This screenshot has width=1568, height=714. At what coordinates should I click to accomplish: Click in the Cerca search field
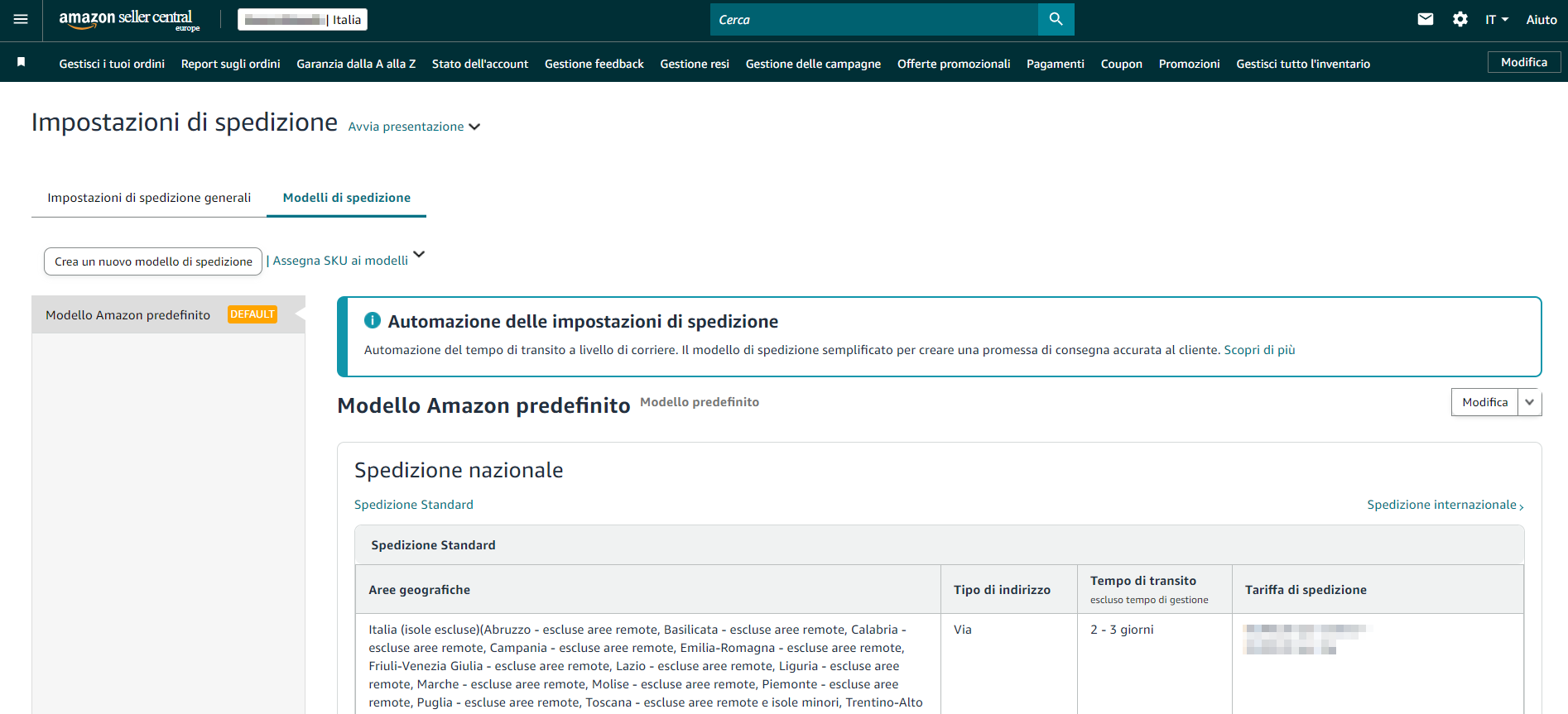(x=873, y=20)
